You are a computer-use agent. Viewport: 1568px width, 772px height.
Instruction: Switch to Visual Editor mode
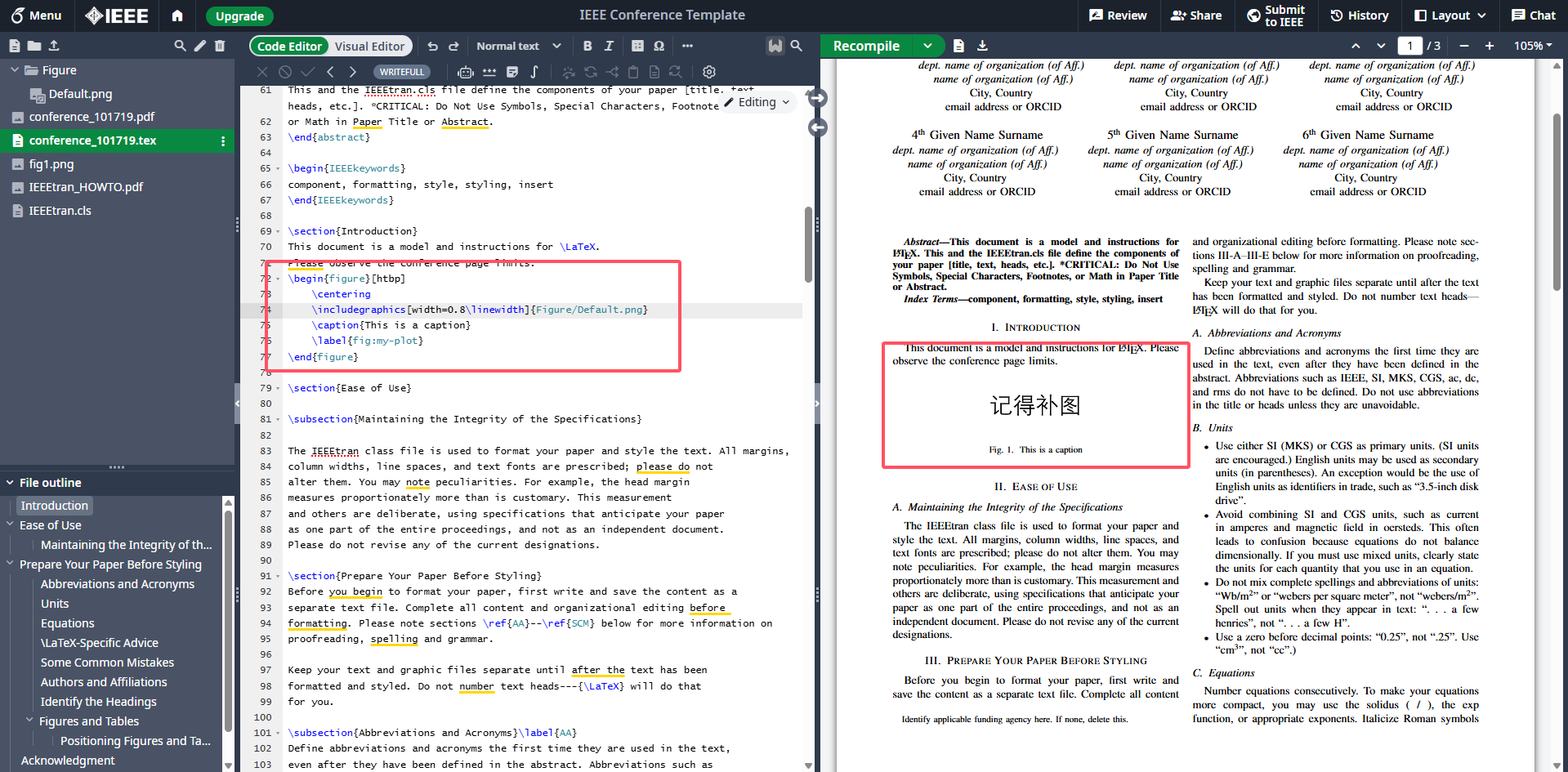[x=369, y=47]
